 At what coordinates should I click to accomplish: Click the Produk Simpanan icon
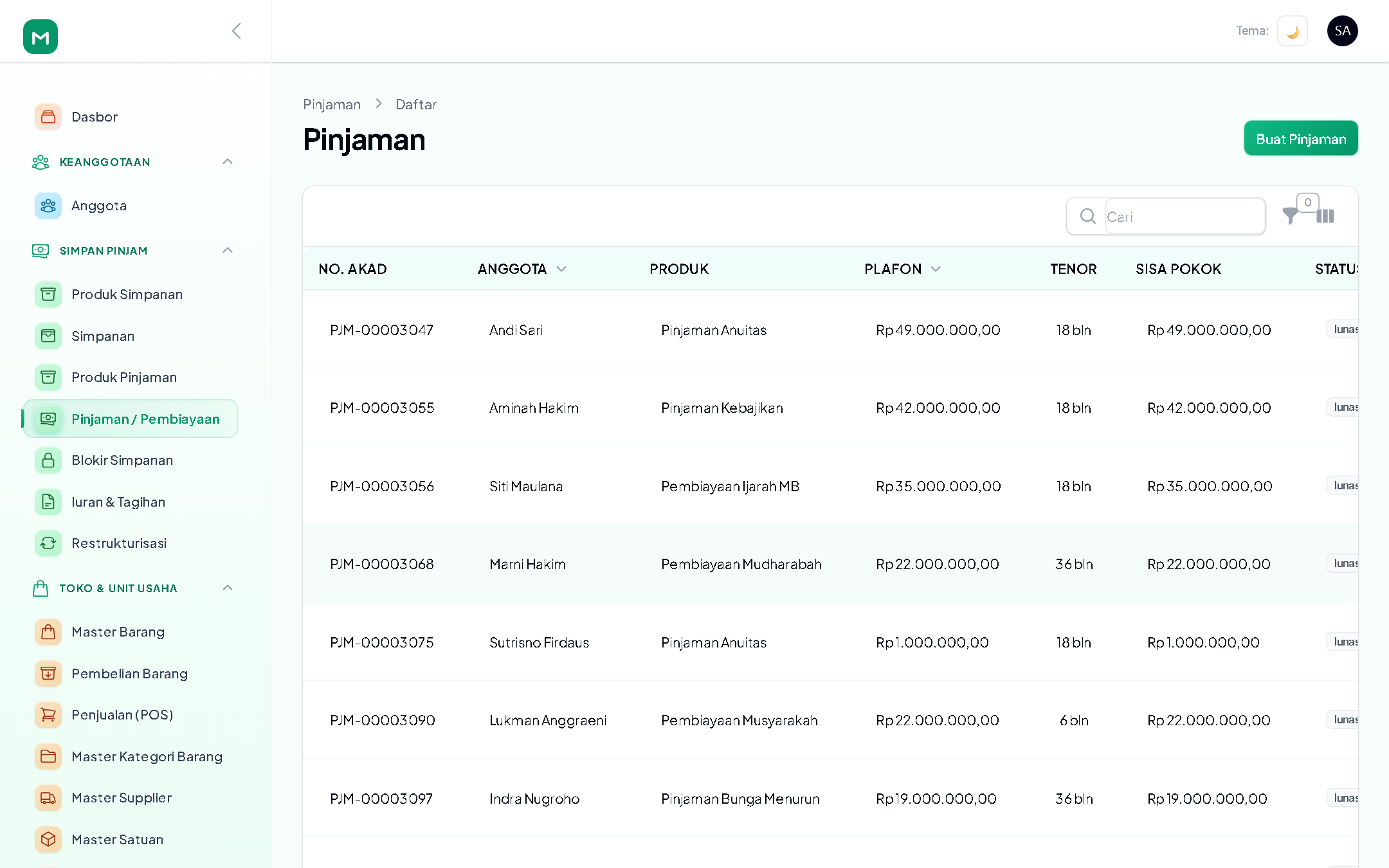pos(48,294)
